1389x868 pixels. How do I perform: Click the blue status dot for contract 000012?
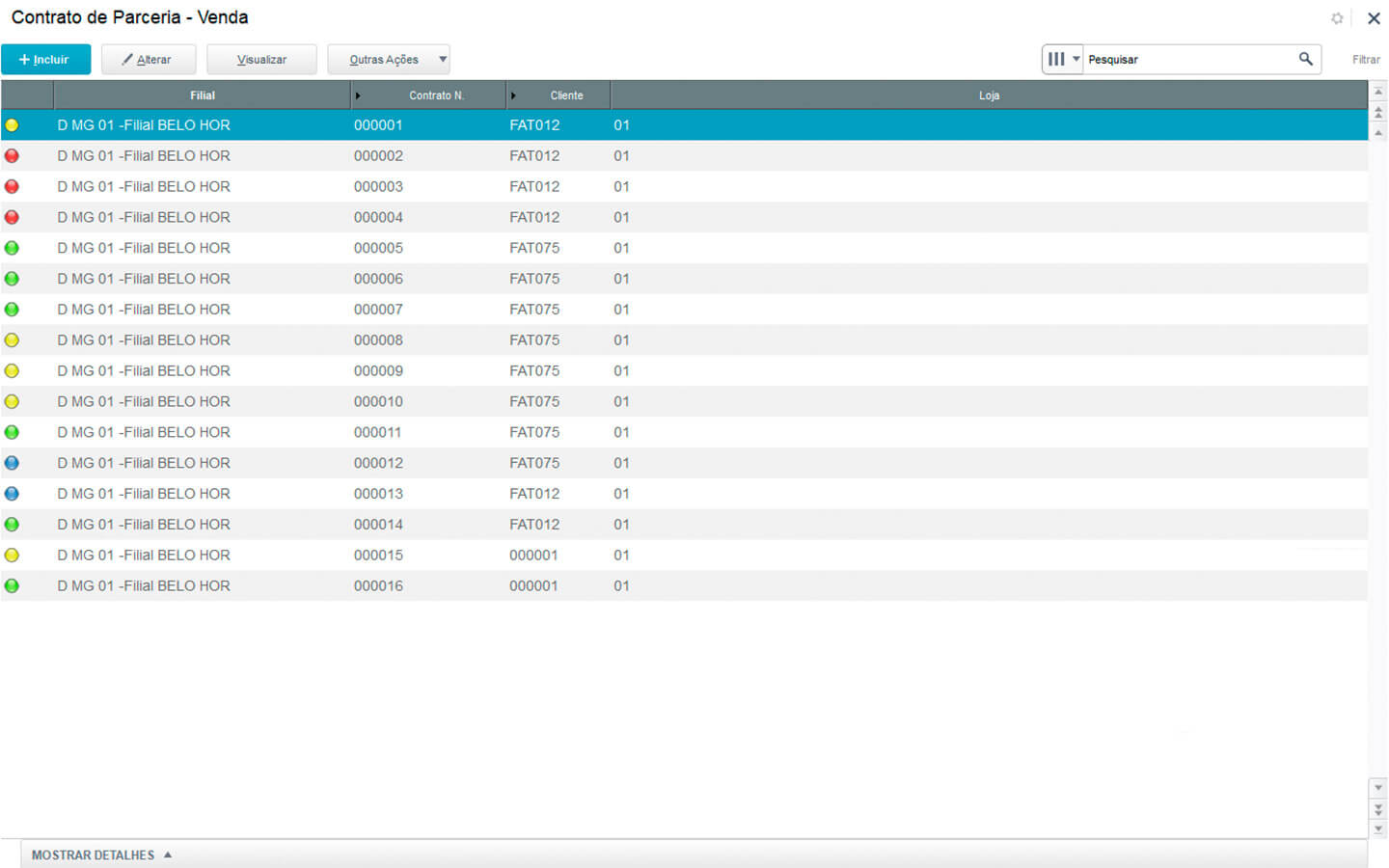click(x=12, y=463)
